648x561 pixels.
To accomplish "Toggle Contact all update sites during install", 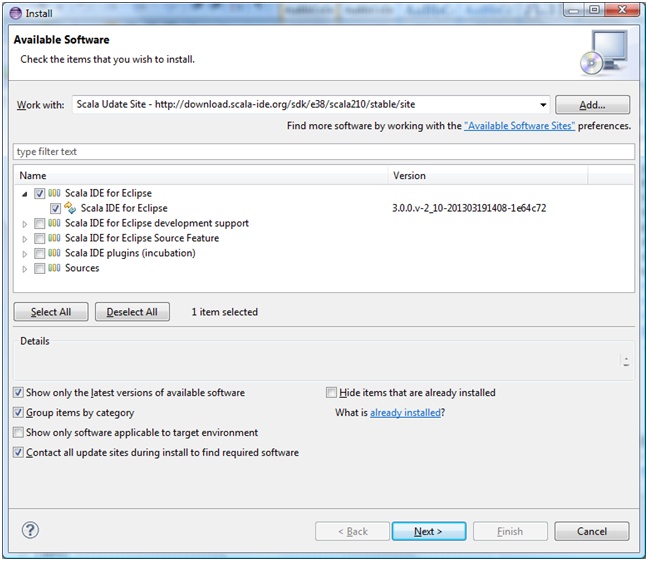I will 18,452.
